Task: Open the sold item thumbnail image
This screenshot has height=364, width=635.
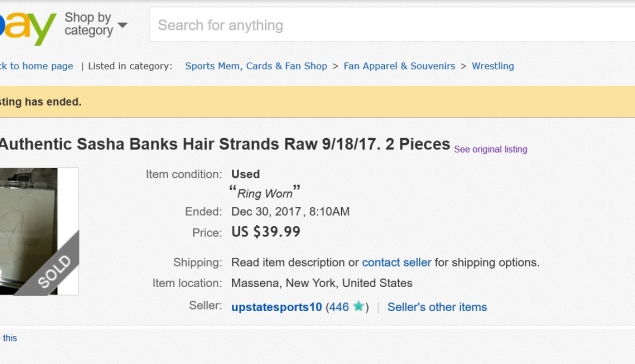Action: pos(39,231)
